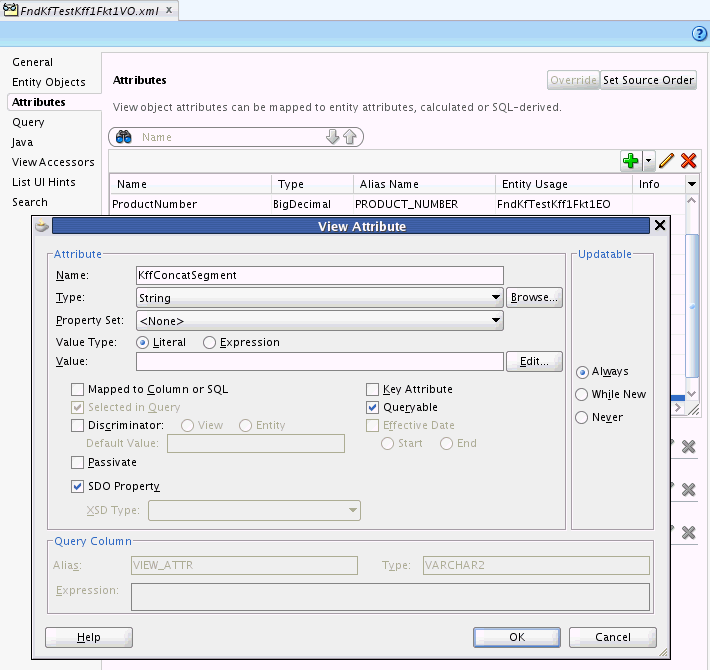
Task: Select the Literal value type radio
Action: (142, 343)
